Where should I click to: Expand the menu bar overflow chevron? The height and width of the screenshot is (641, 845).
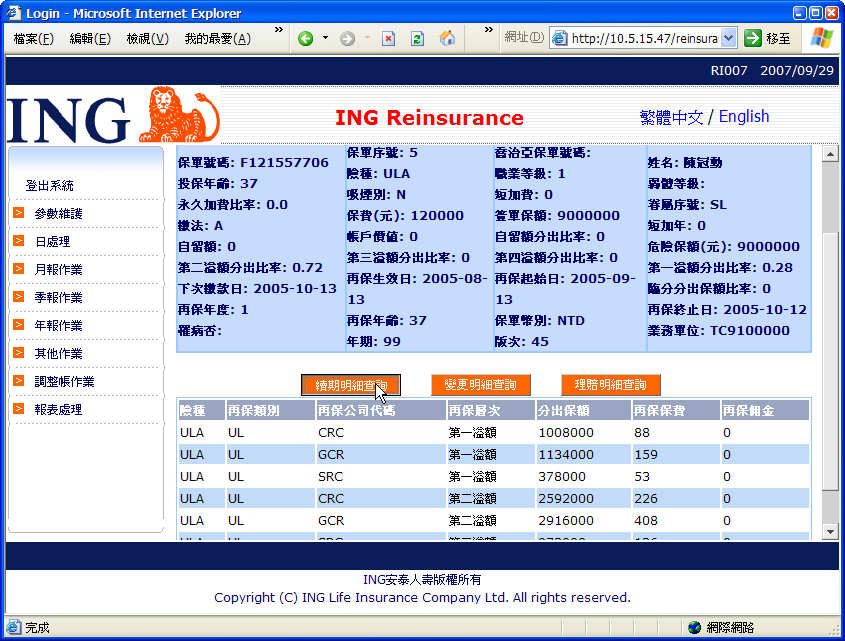279,30
